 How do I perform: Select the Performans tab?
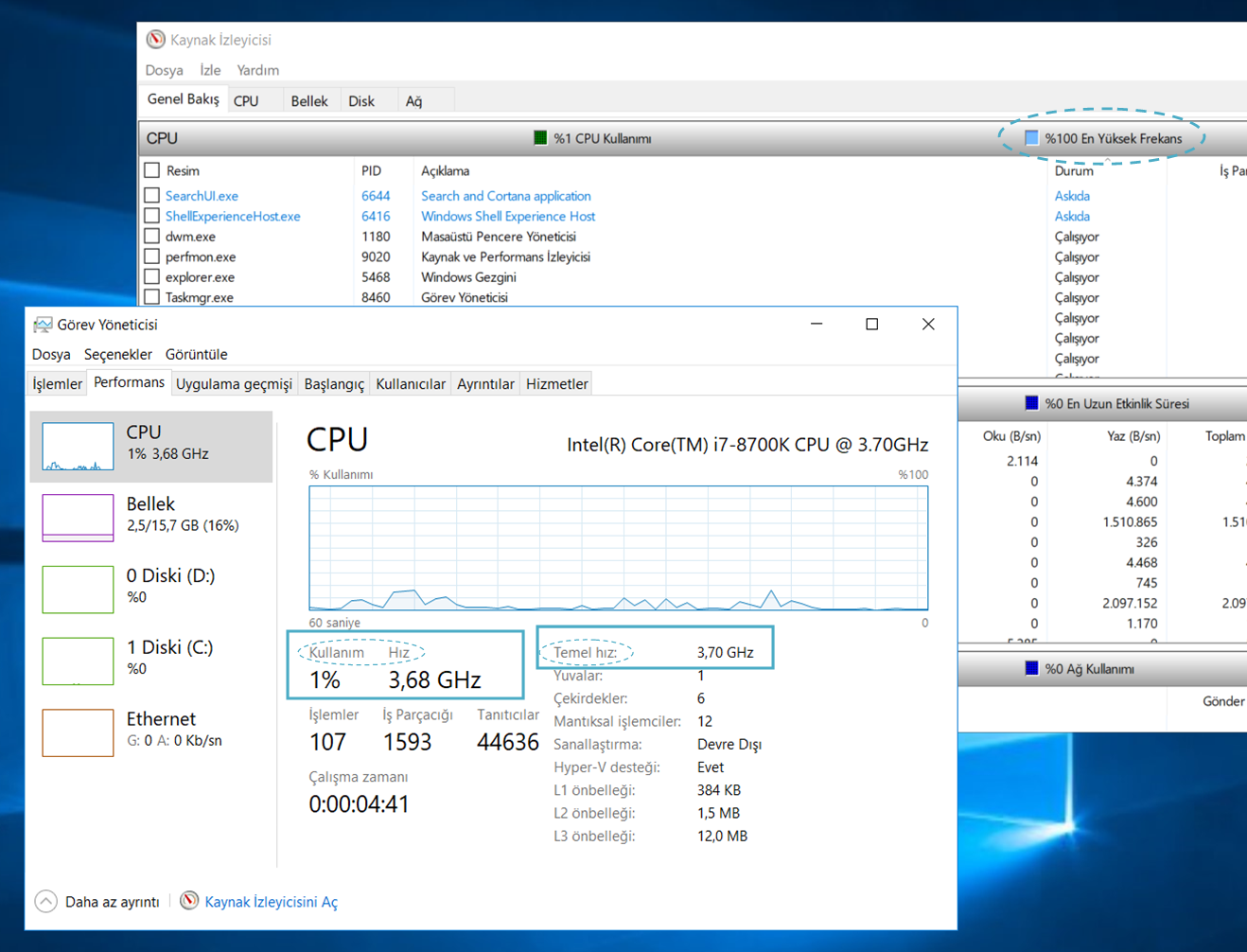[x=129, y=382]
